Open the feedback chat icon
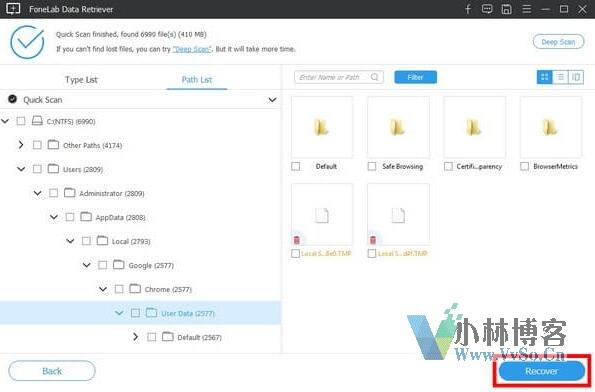The width and height of the screenshot is (595, 392). [487, 9]
